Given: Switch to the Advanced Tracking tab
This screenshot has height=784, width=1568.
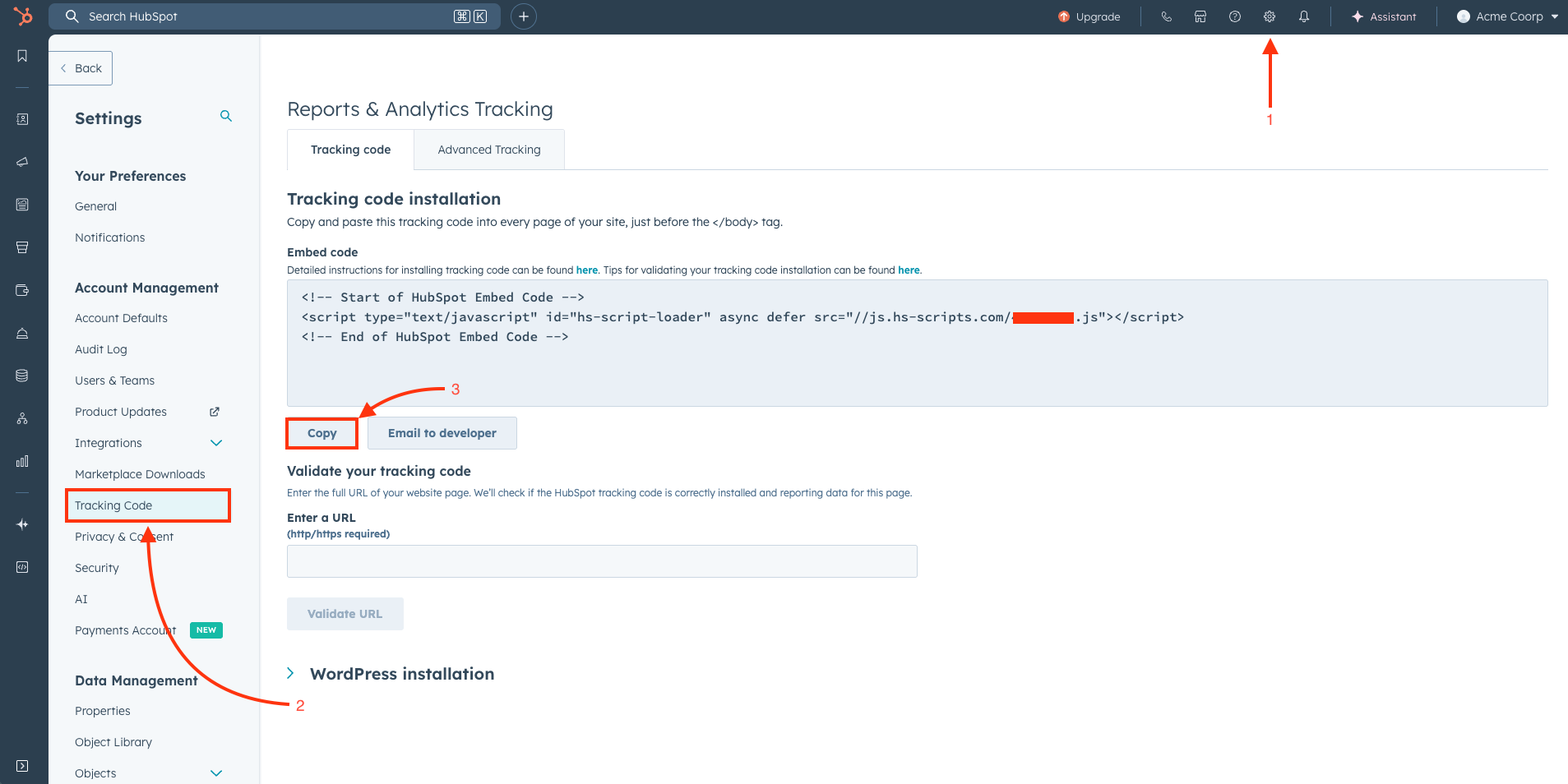Looking at the screenshot, I should click(489, 150).
